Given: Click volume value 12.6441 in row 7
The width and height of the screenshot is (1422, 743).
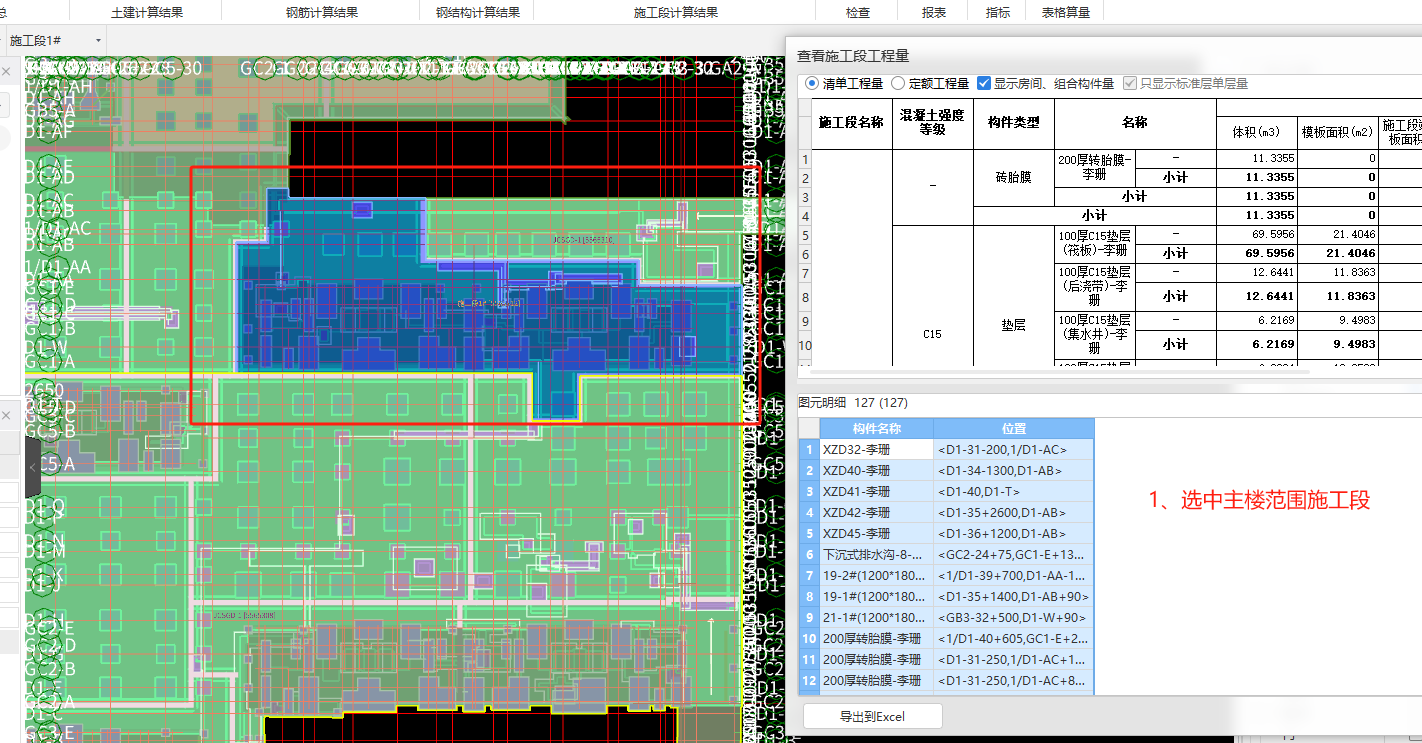Looking at the screenshot, I should (x=1256, y=272).
